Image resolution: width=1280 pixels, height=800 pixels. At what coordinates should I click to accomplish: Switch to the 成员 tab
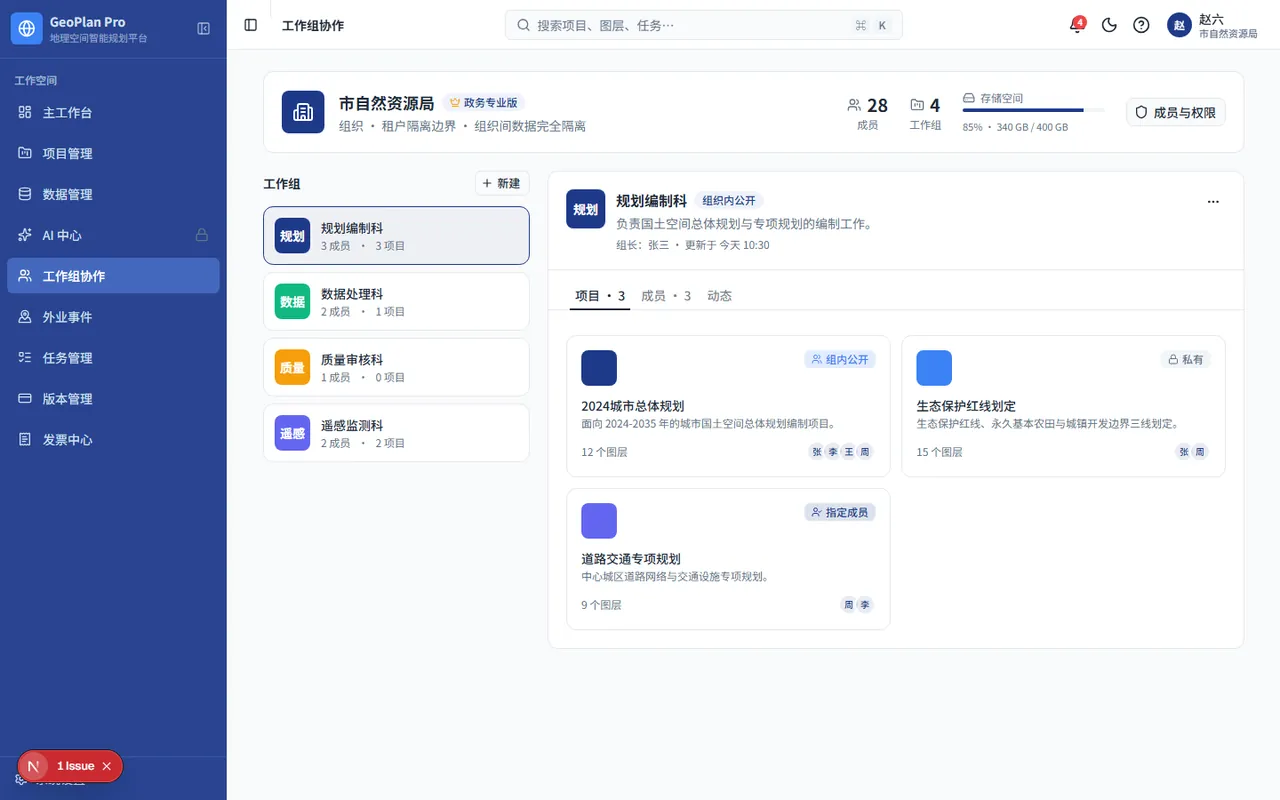[x=666, y=296]
